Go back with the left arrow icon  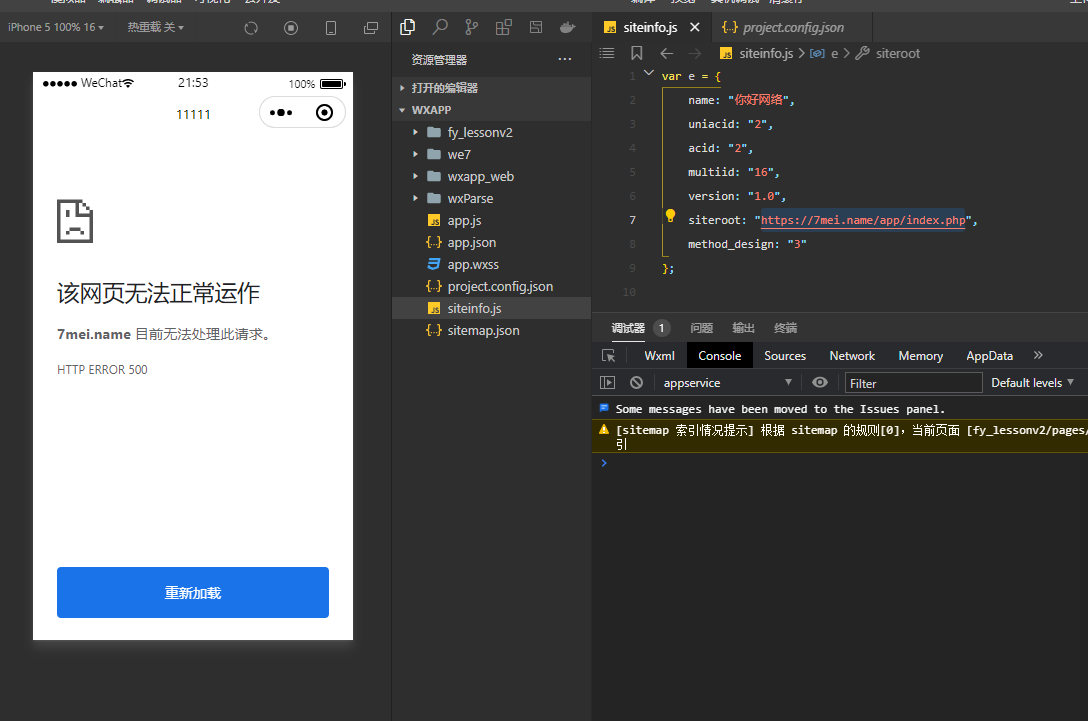tap(667, 53)
